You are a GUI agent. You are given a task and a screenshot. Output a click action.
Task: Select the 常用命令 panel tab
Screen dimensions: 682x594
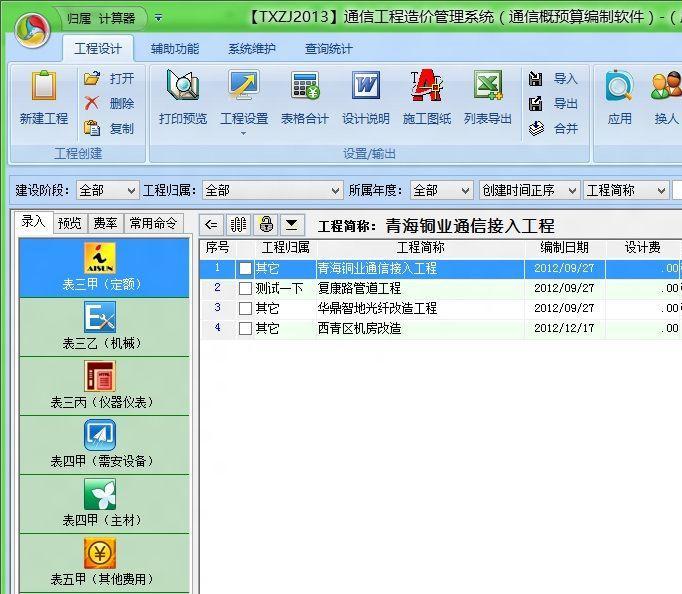pos(154,224)
